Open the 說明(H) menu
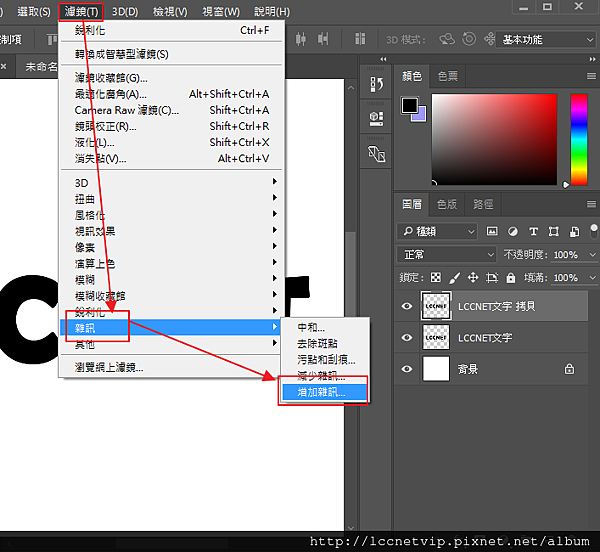Viewport: 600px width, 552px height. coord(272,11)
